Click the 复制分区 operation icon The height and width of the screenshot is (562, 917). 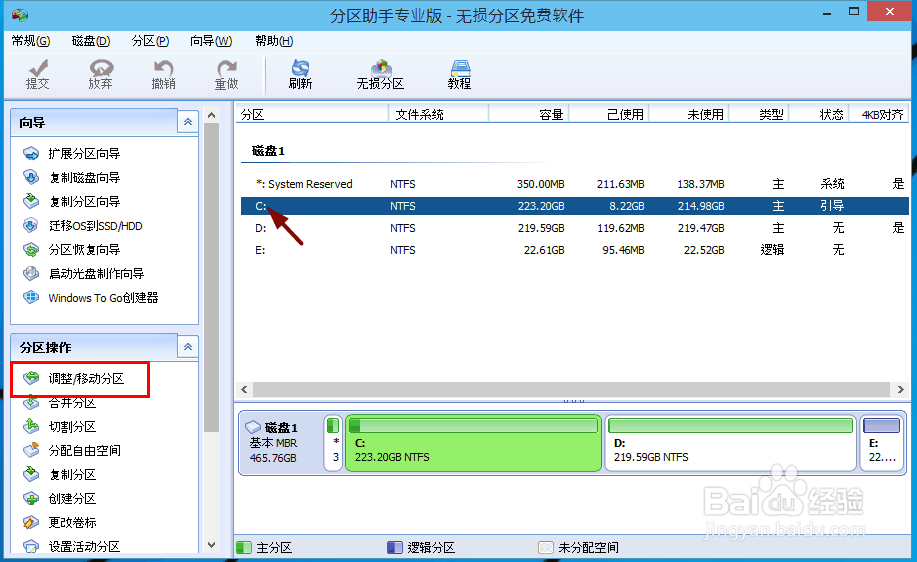[x=31, y=474]
